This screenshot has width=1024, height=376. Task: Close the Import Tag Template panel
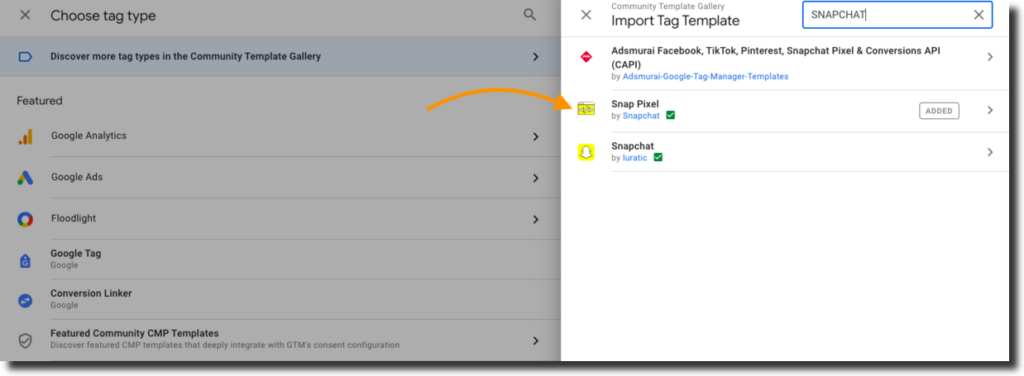tap(586, 15)
